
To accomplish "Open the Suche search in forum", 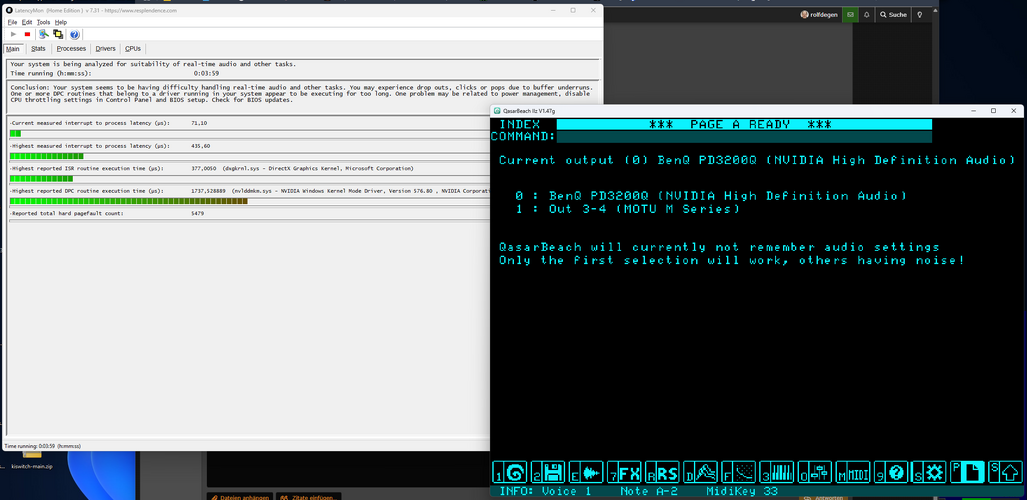I will [x=893, y=14].
